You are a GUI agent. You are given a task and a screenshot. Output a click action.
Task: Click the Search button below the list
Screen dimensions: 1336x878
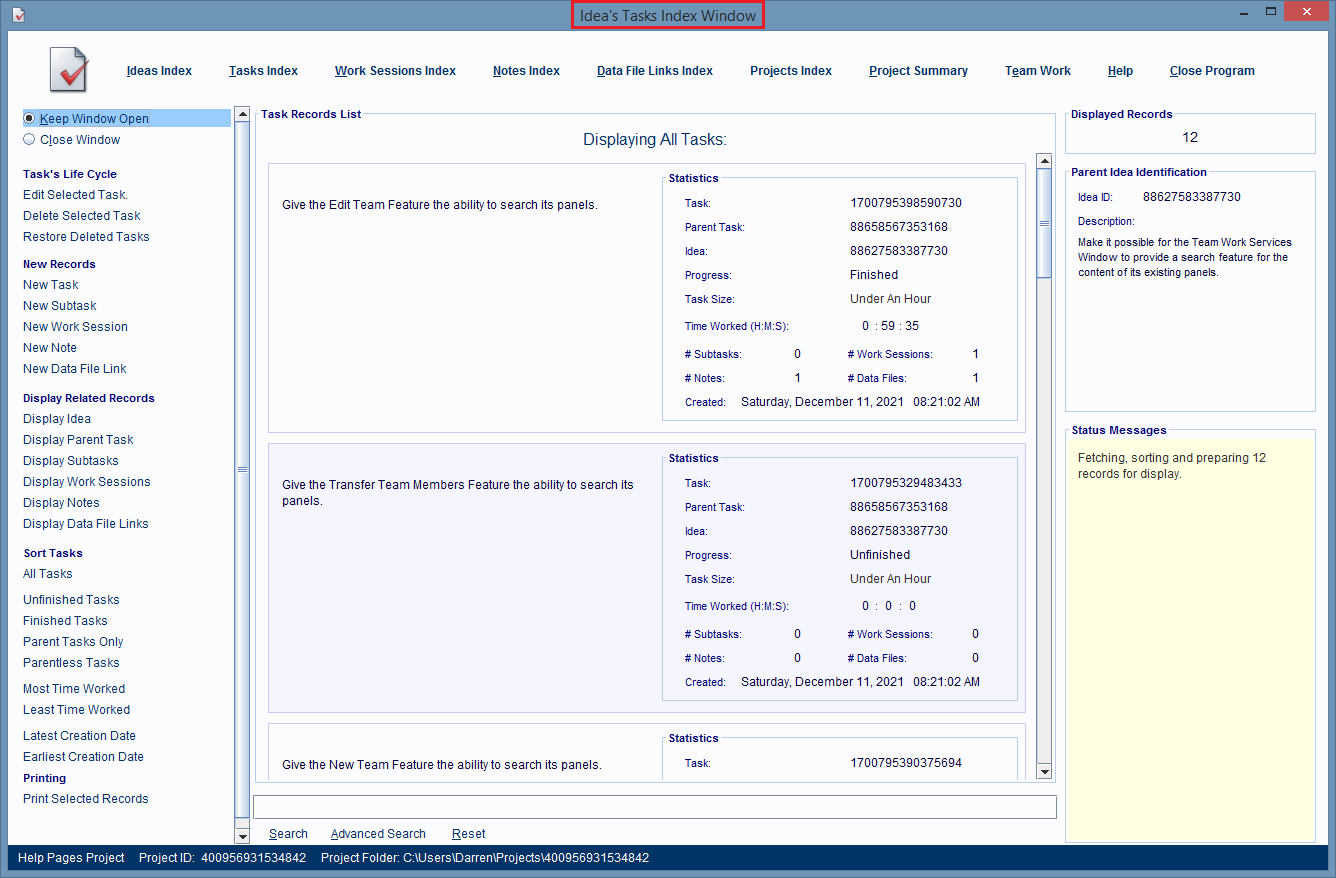coord(288,834)
